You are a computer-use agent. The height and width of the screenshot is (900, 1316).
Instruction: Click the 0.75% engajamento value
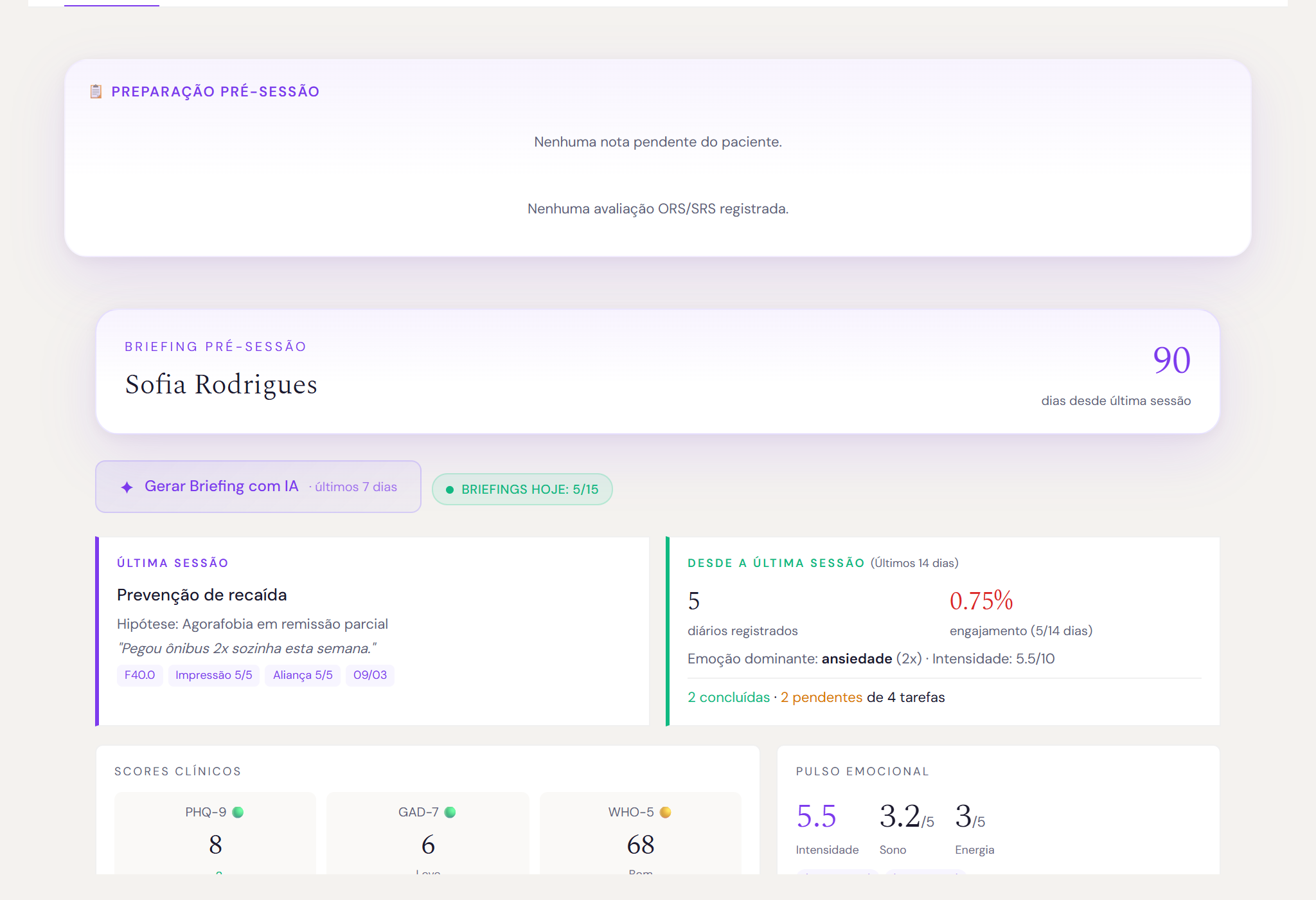click(x=981, y=601)
